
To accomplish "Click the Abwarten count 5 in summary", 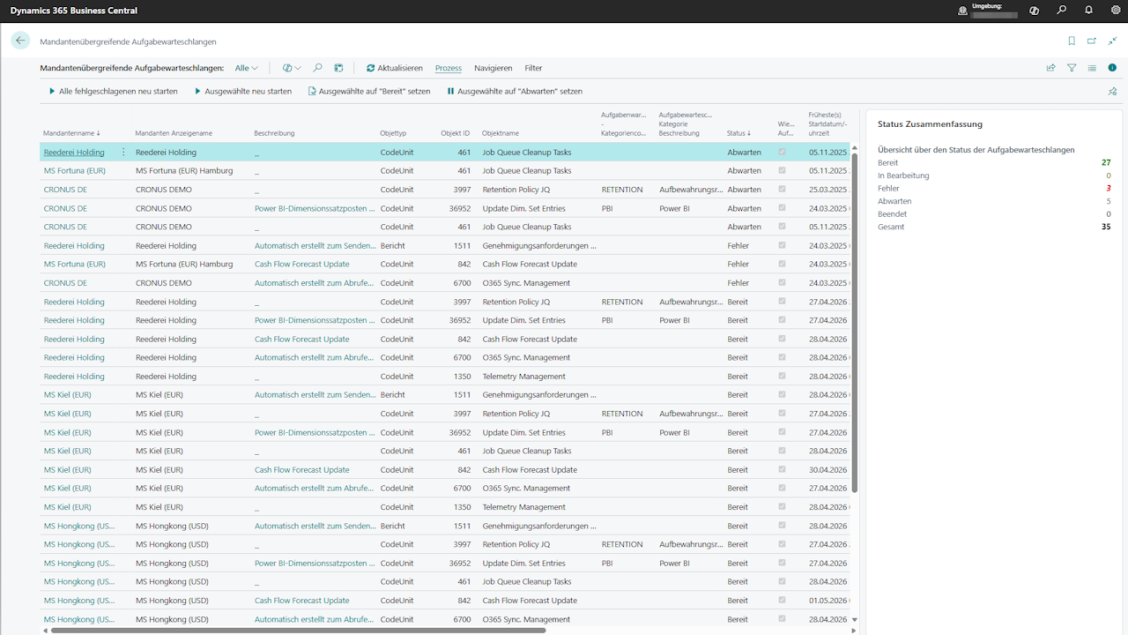I will (x=1108, y=201).
